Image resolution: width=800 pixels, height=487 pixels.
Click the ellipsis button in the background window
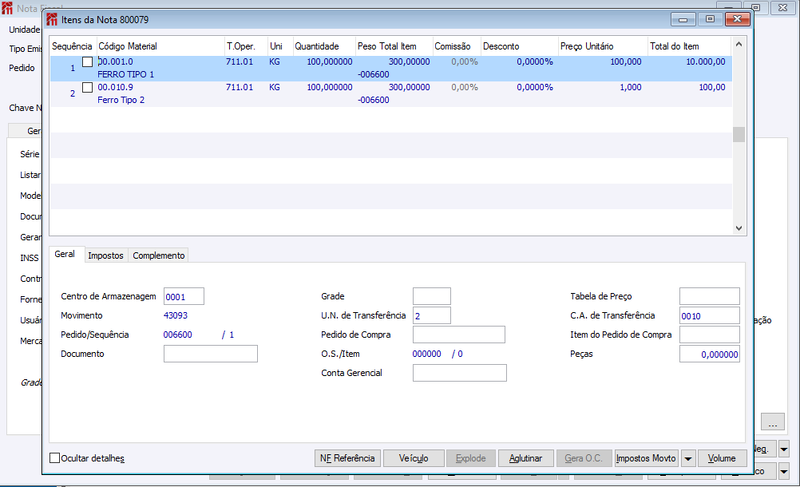(x=773, y=422)
